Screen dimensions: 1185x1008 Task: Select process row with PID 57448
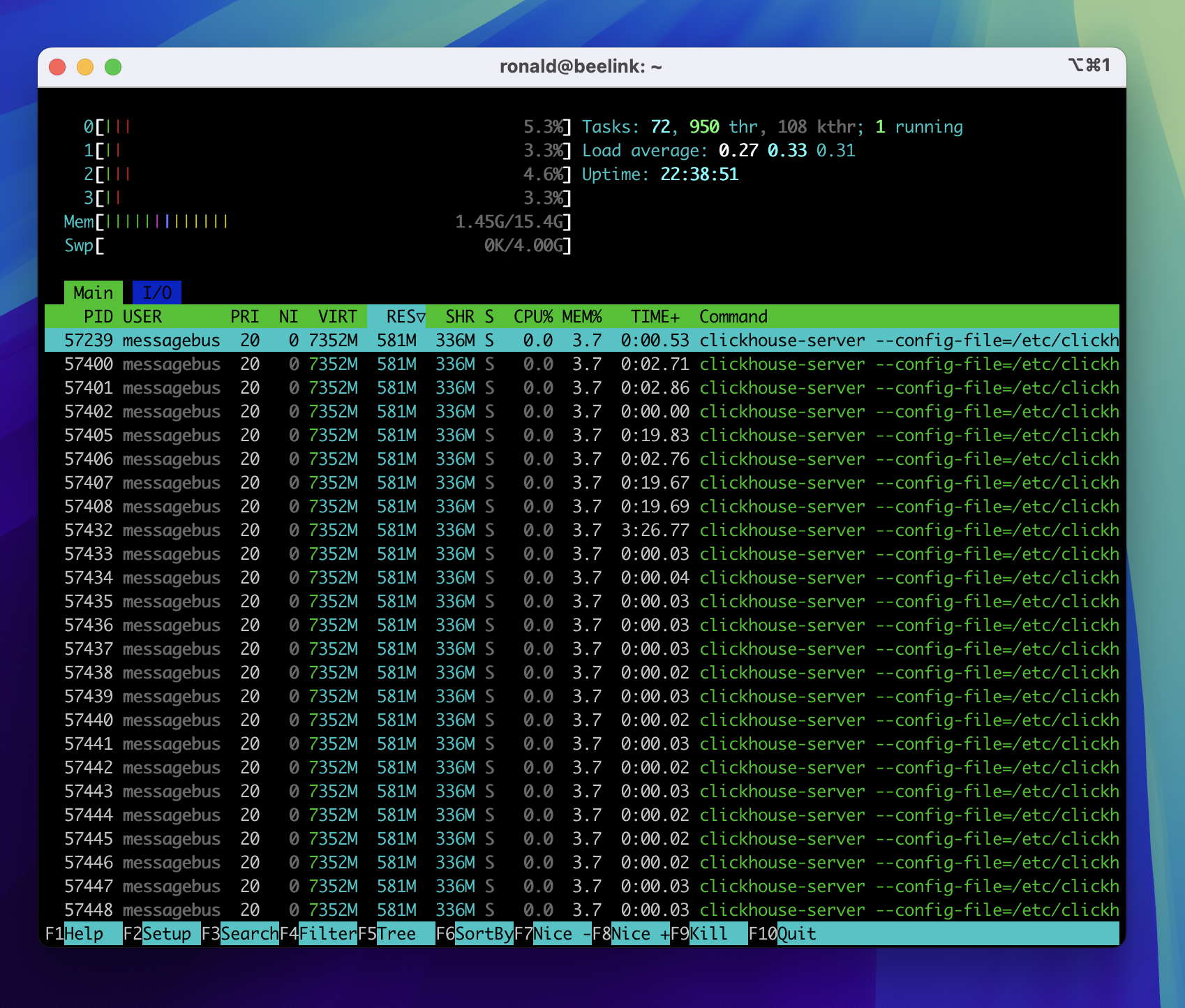point(582,910)
